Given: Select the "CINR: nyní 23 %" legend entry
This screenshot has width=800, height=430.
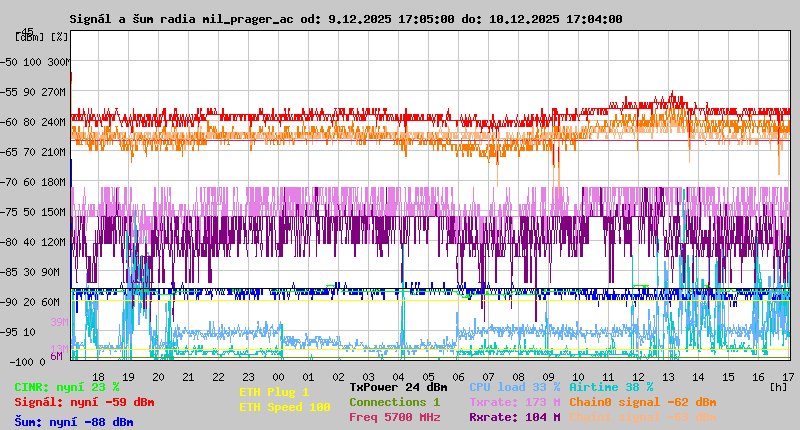Looking at the screenshot, I should 67,388.
